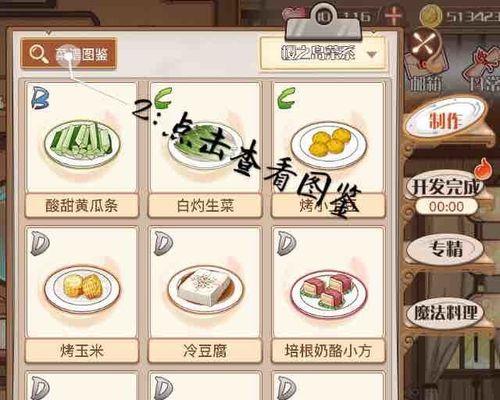Click the B rank badge on cucumber dish

click(40, 98)
